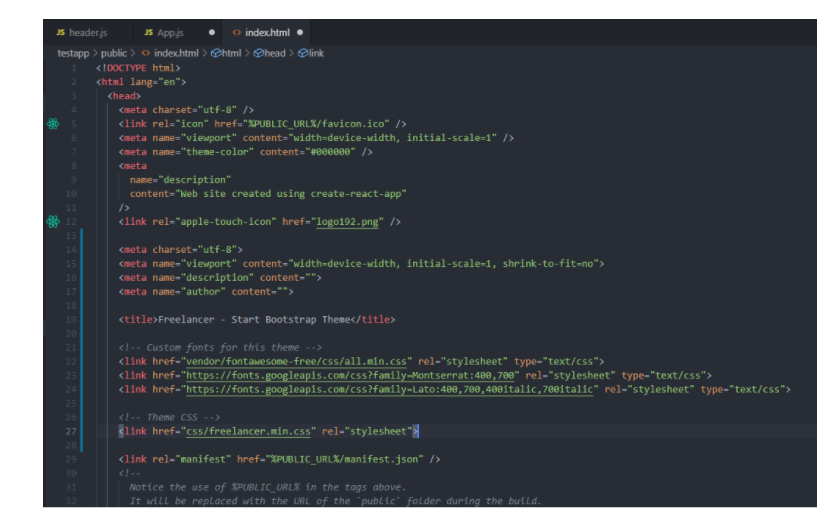Open the html element breadcrumb

click(231, 53)
